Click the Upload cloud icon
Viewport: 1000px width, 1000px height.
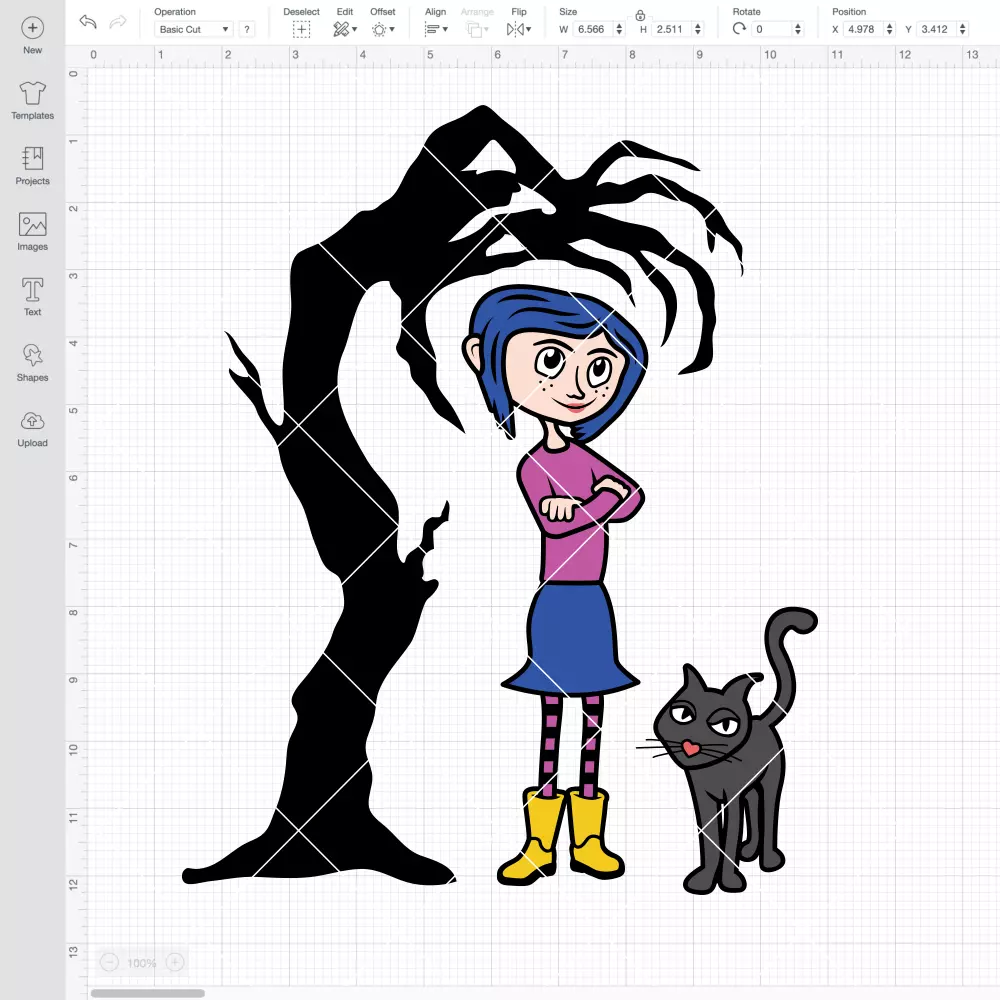click(x=33, y=421)
